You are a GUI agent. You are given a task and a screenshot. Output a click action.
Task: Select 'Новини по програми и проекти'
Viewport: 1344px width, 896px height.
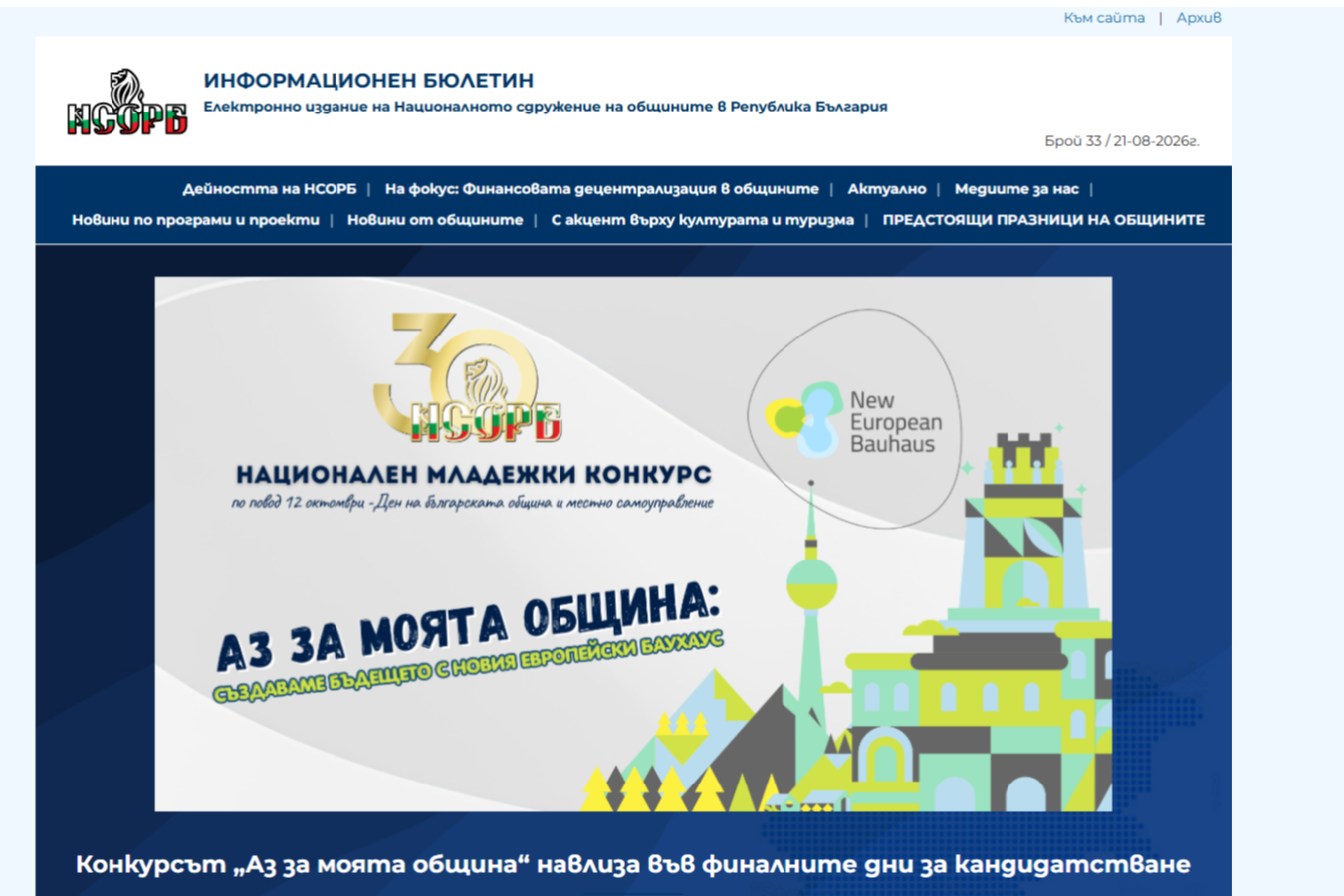(x=195, y=220)
